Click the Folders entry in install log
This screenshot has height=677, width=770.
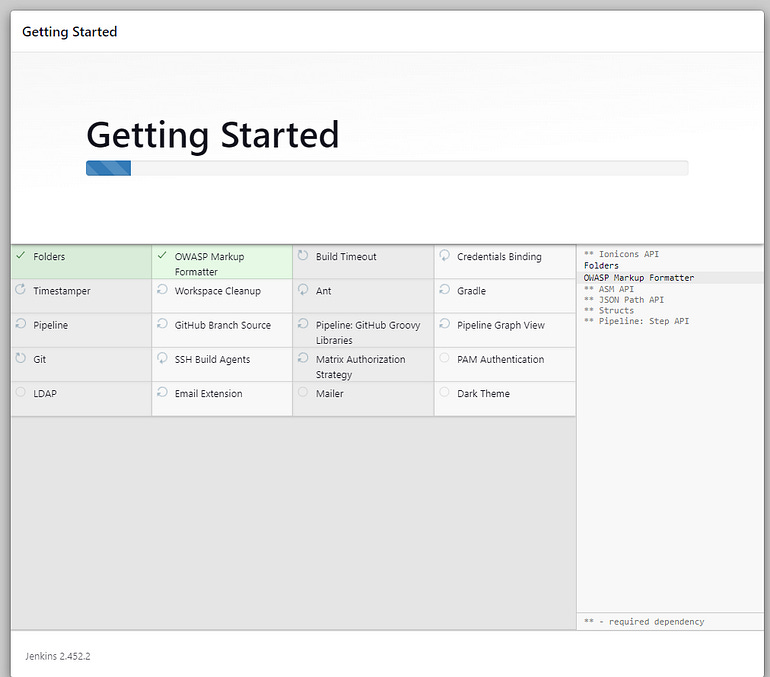coord(601,266)
